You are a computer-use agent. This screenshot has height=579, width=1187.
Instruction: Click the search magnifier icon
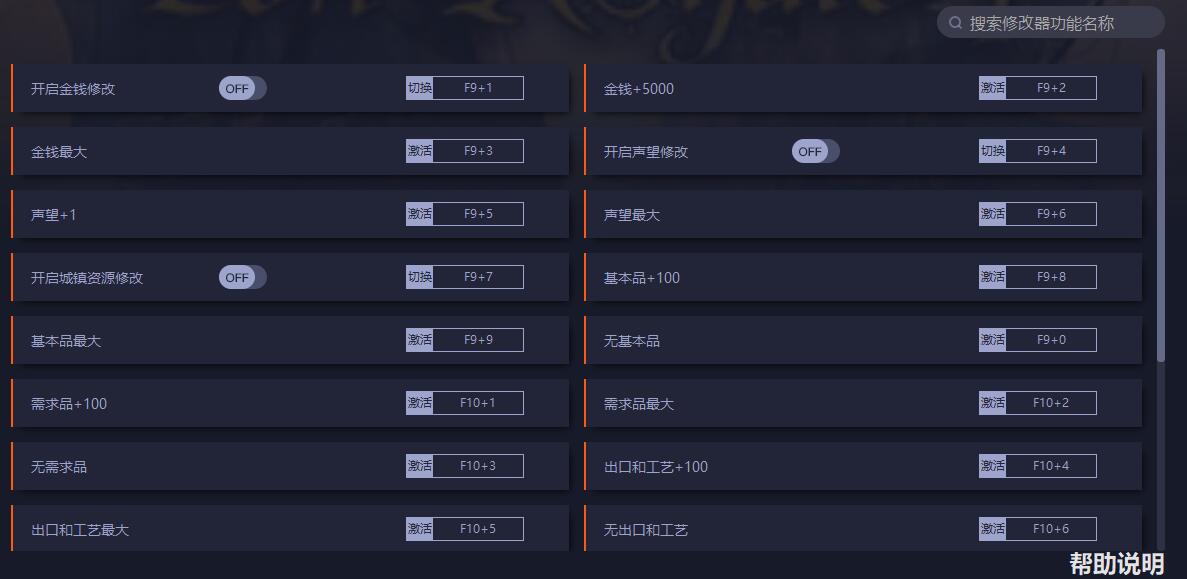(955, 22)
